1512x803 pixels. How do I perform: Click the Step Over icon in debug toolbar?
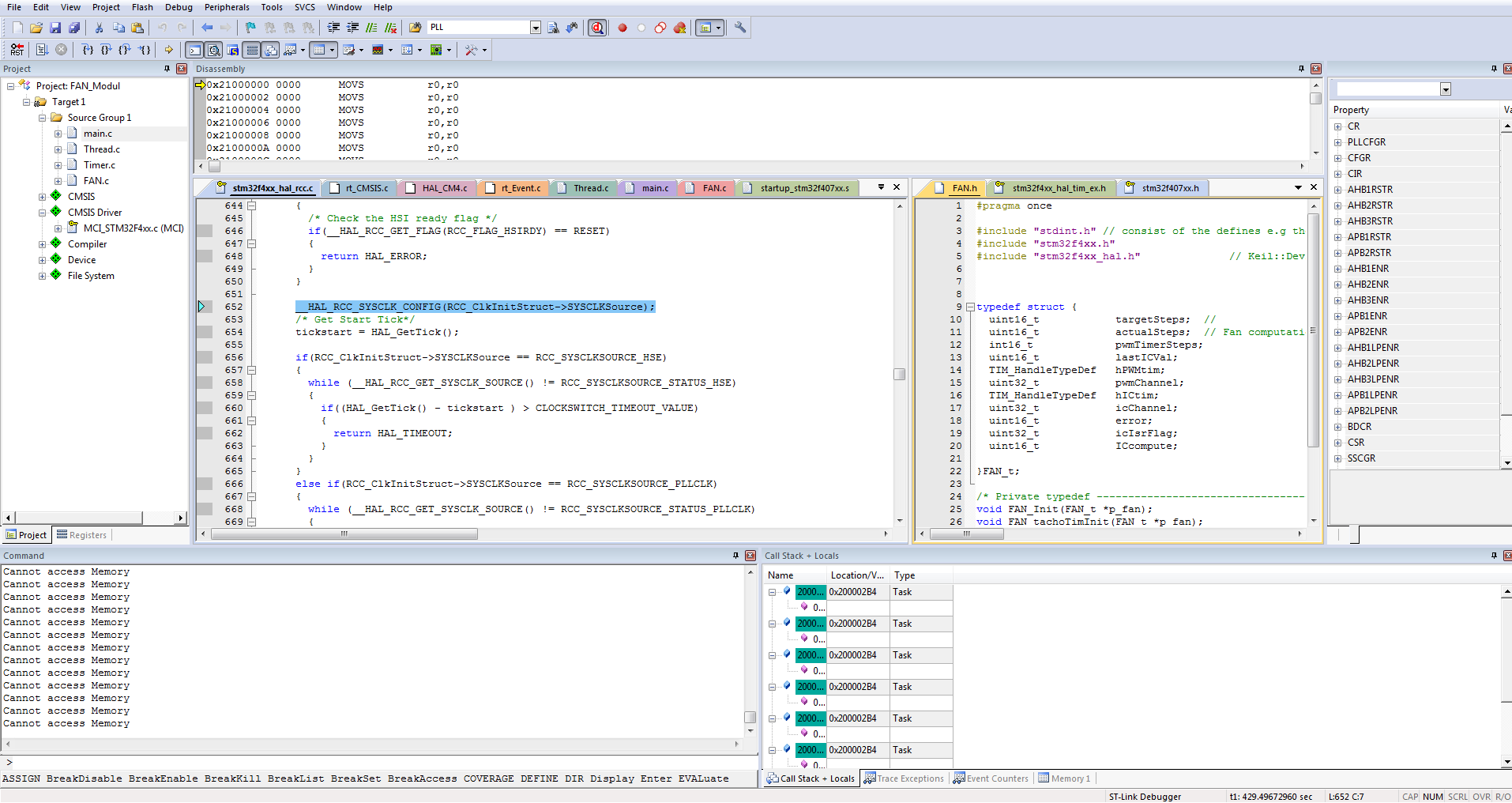pyautogui.click(x=106, y=50)
